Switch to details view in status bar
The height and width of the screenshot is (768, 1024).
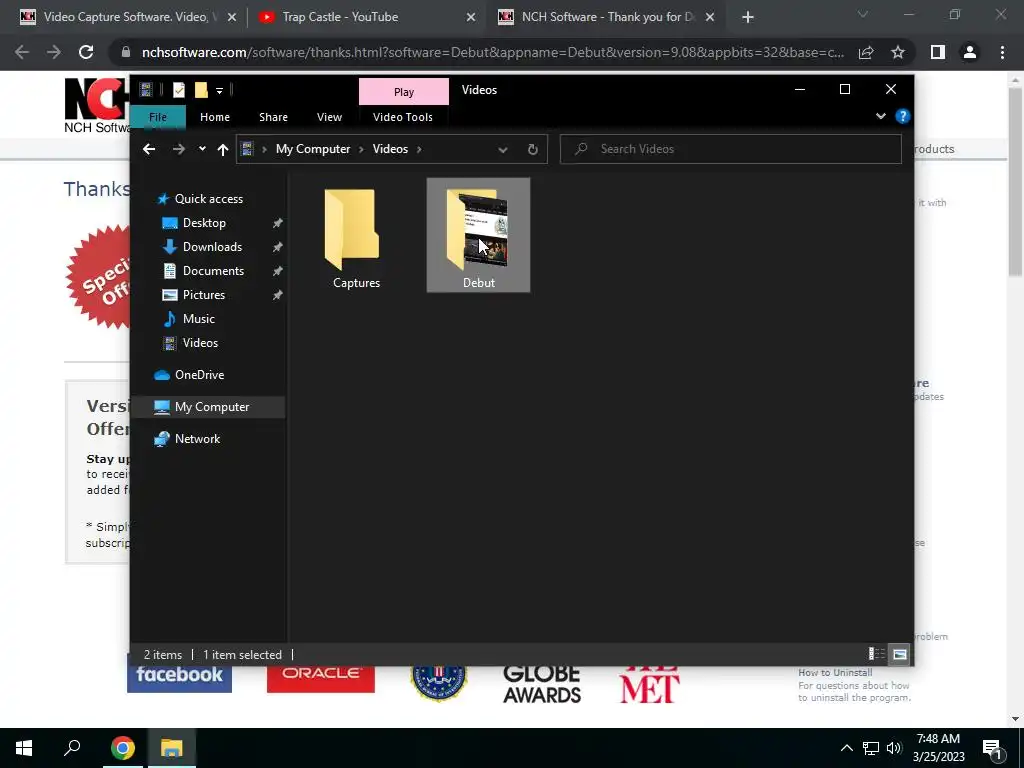point(876,654)
